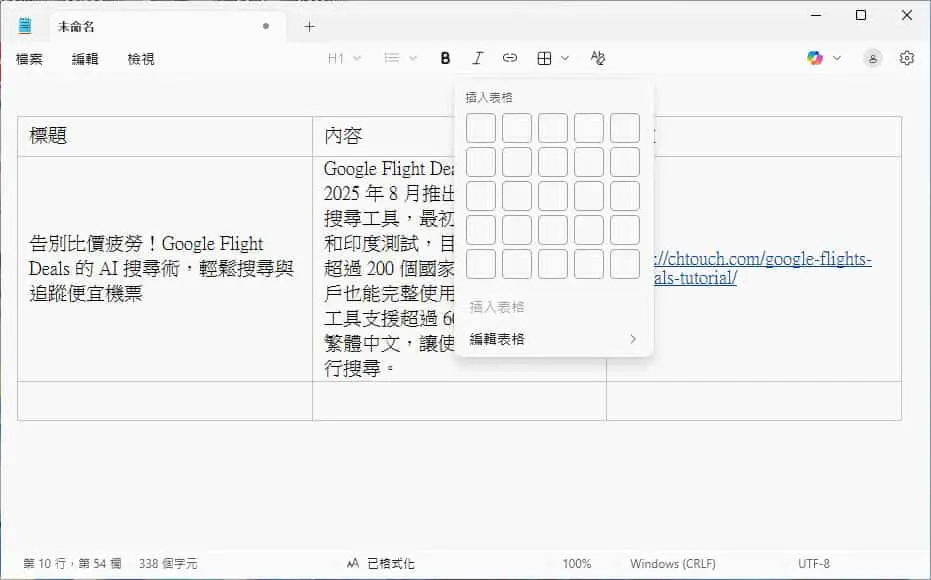The height and width of the screenshot is (580, 931).
Task: Select bottom-right cell of insert table grid
Action: tap(625, 264)
